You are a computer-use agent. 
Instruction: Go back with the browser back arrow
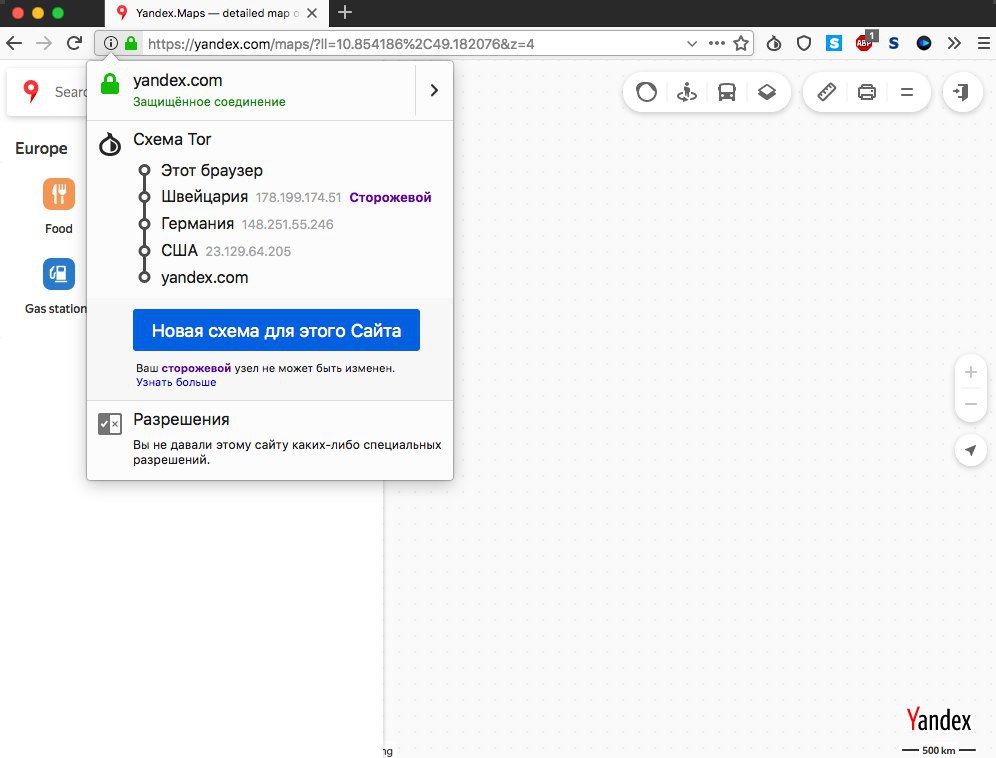[x=14, y=43]
